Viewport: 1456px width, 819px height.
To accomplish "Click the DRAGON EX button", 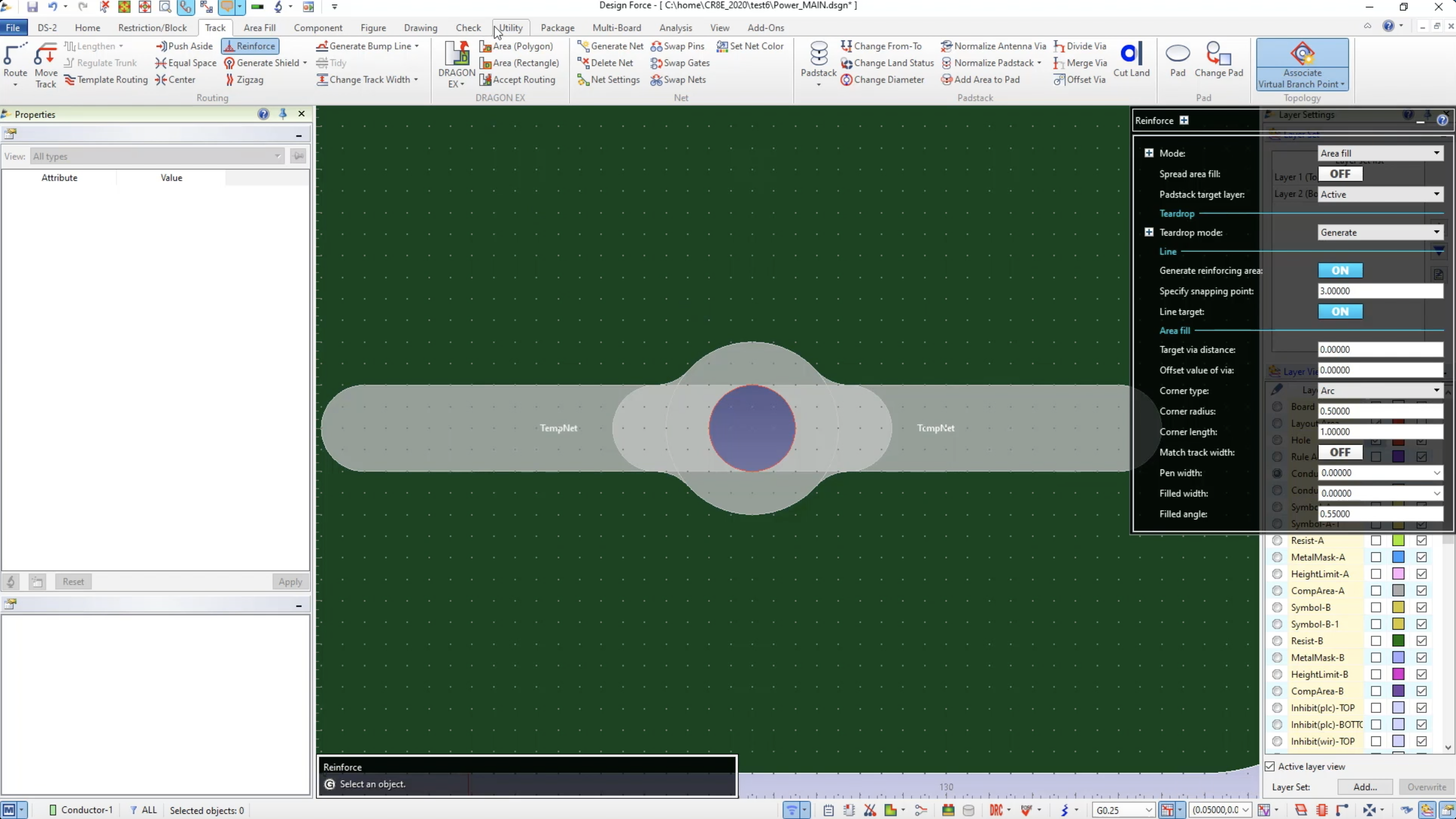I will click(x=457, y=65).
